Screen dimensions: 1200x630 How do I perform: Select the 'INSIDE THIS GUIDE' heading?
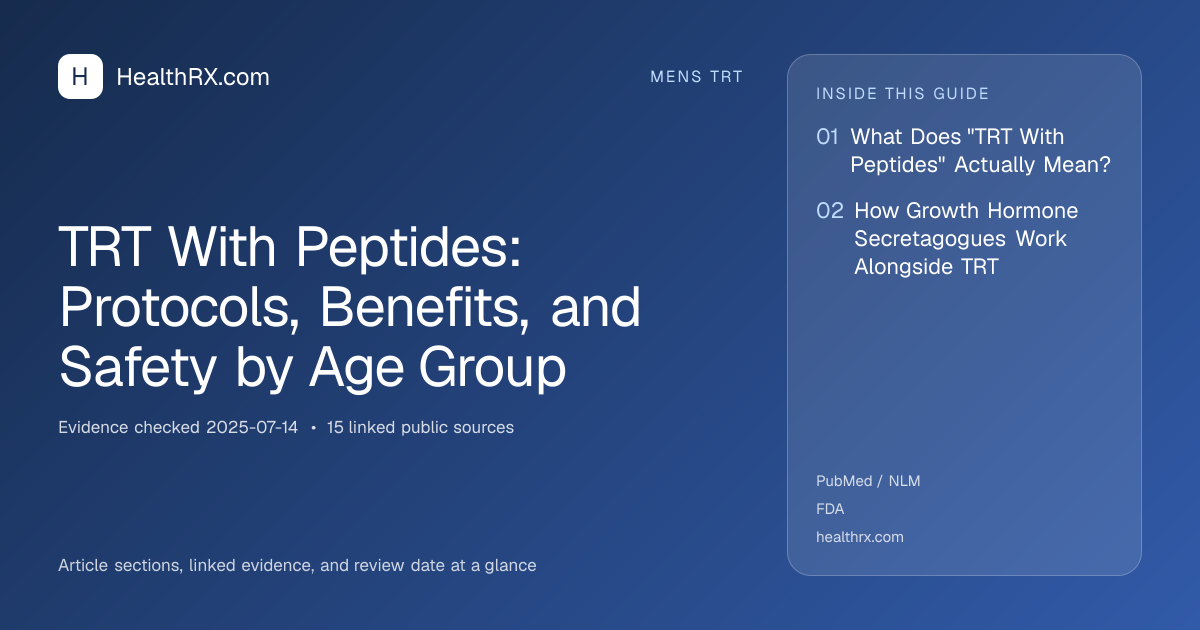click(903, 94)
